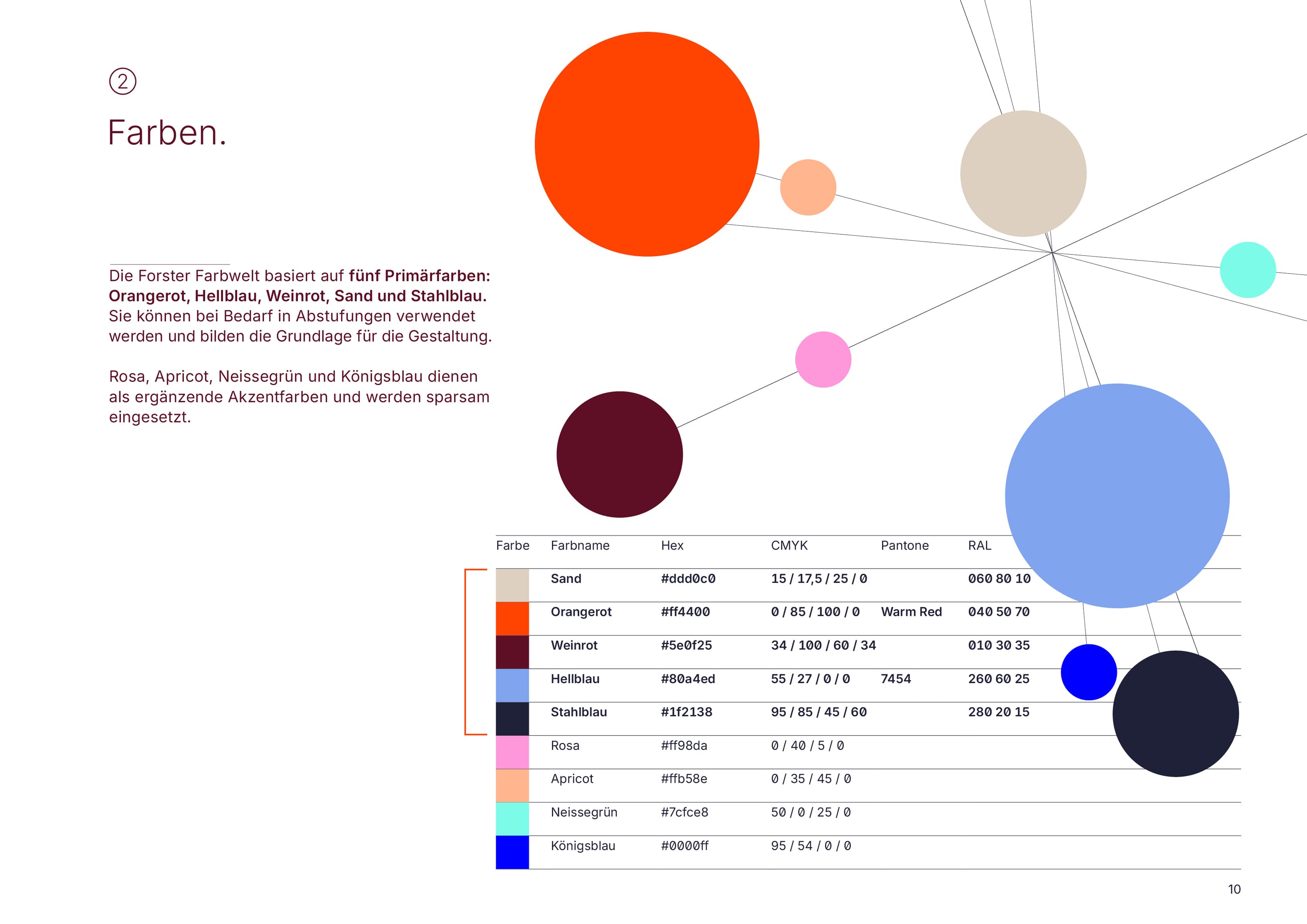Viewport: 1307px width, 924px height.
Task: Click the Hex column header
Action: click(672, 545)
